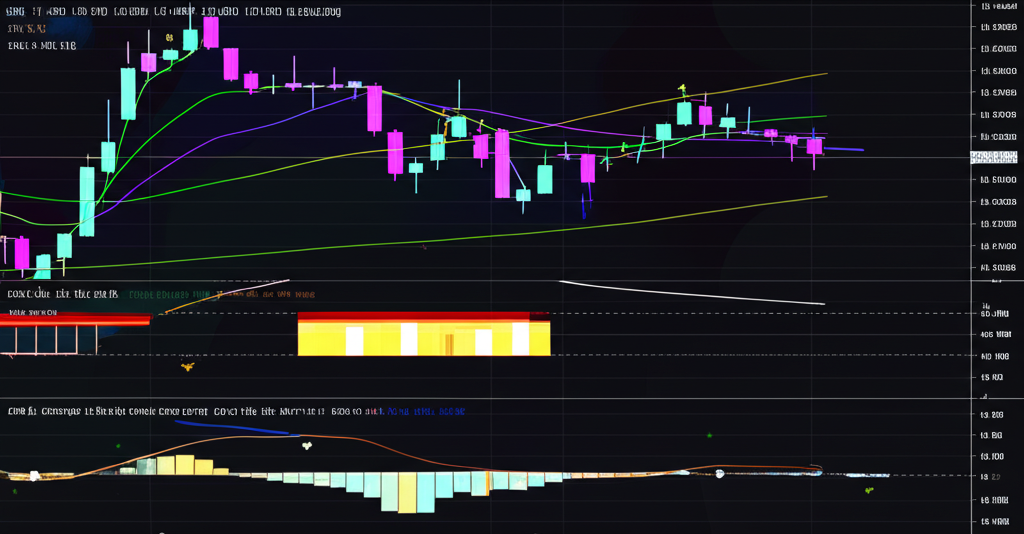Select the tallest yellow histogram bar below the zero line

(x=408, y=493)
